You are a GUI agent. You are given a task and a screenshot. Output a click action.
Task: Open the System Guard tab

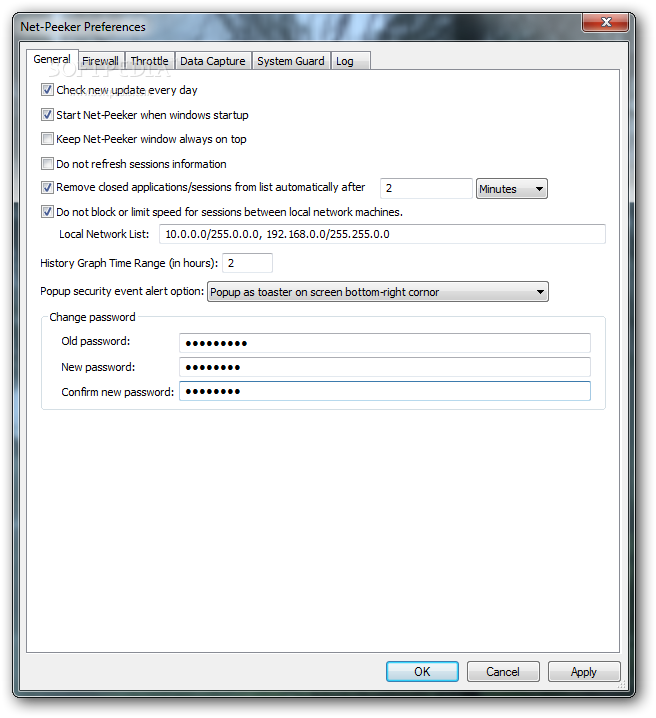[x=291, y=61]
